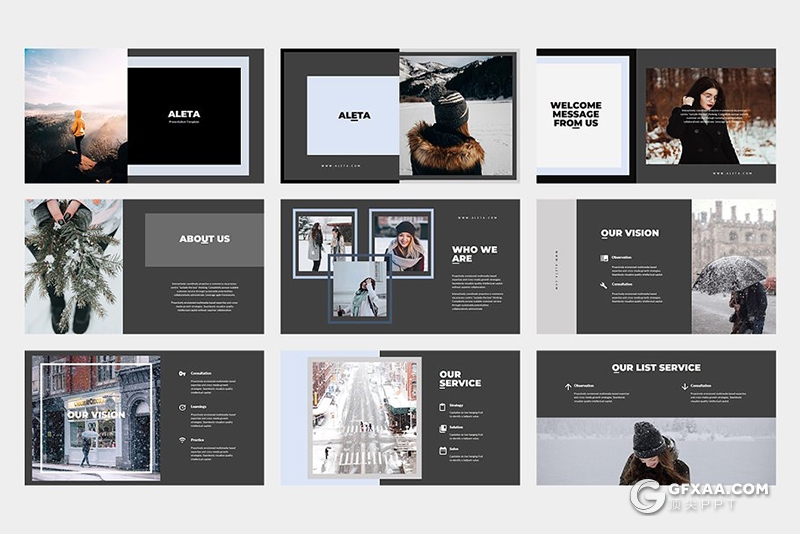Open the About Us slide
The image size is (800, 534).
144,266
